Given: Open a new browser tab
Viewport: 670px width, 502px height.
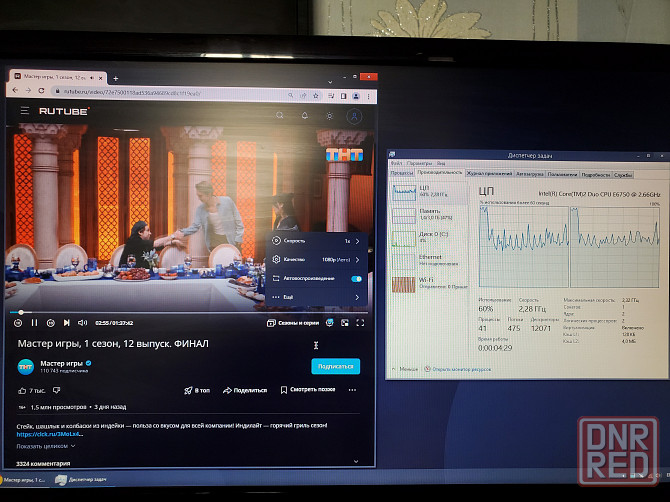Looking at the screenshot, I should pos(115,79).
